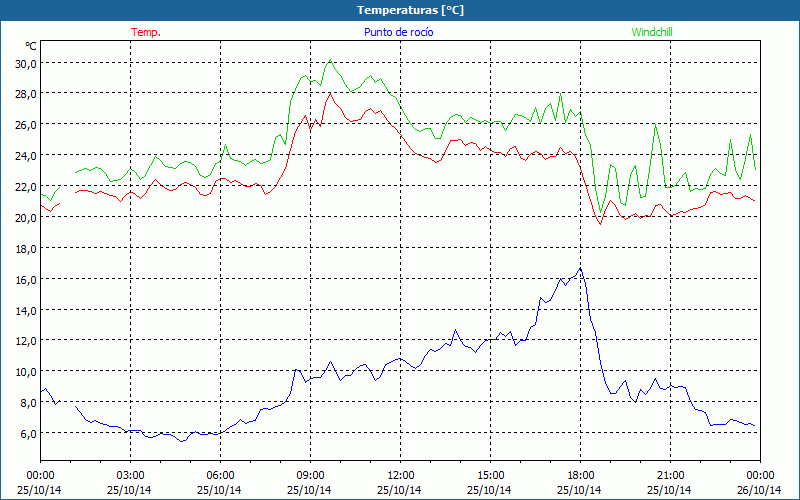
Task: Click the '25/10/14' date under 12:00
Action: tap(399, 490)
